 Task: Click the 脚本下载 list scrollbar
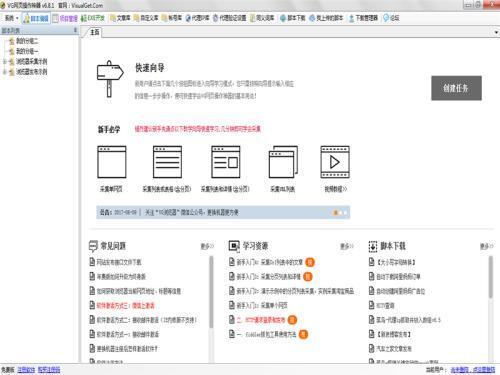click(x=491, y=277)
